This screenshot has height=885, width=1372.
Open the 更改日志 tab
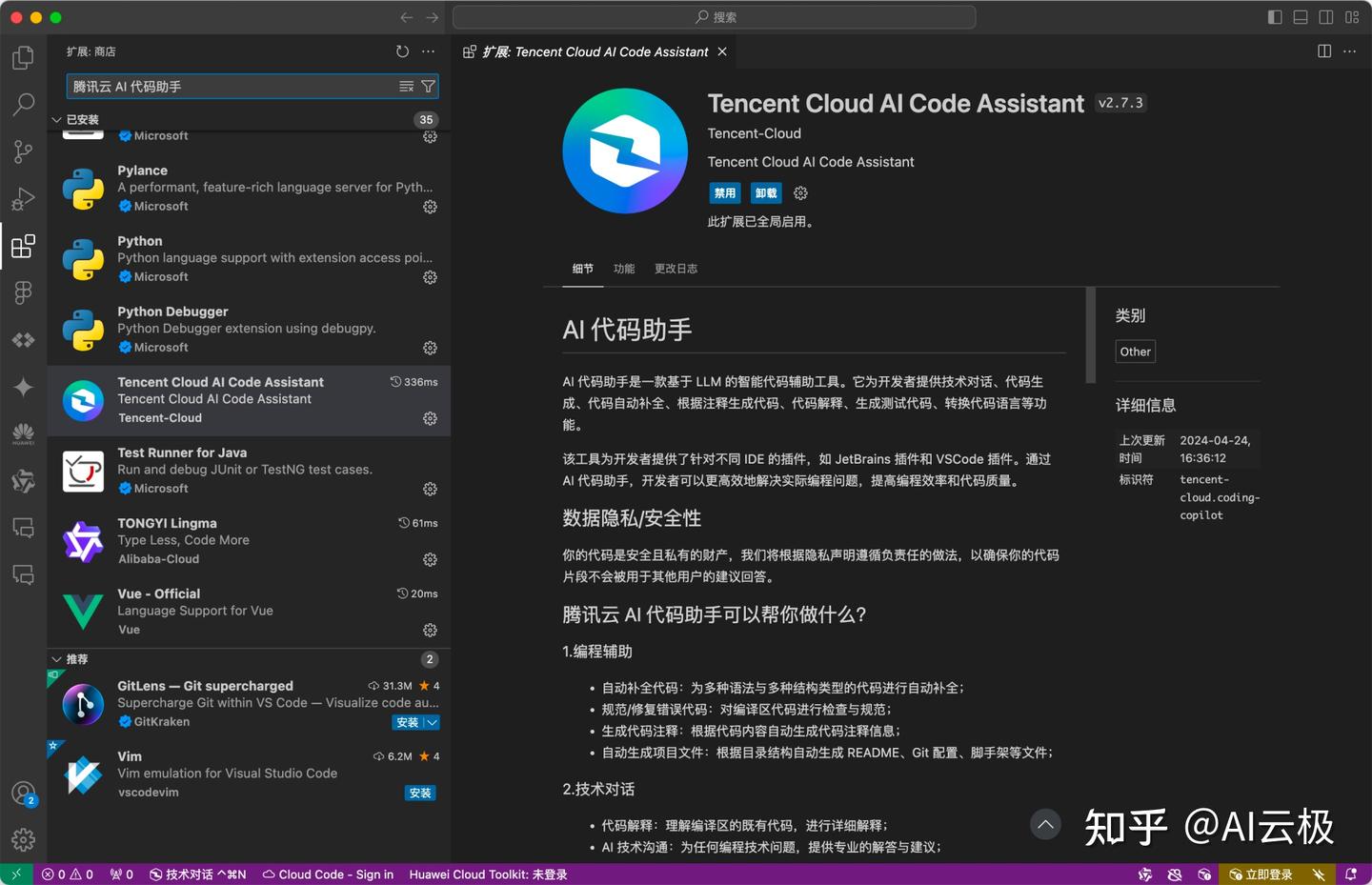point(676,268)
